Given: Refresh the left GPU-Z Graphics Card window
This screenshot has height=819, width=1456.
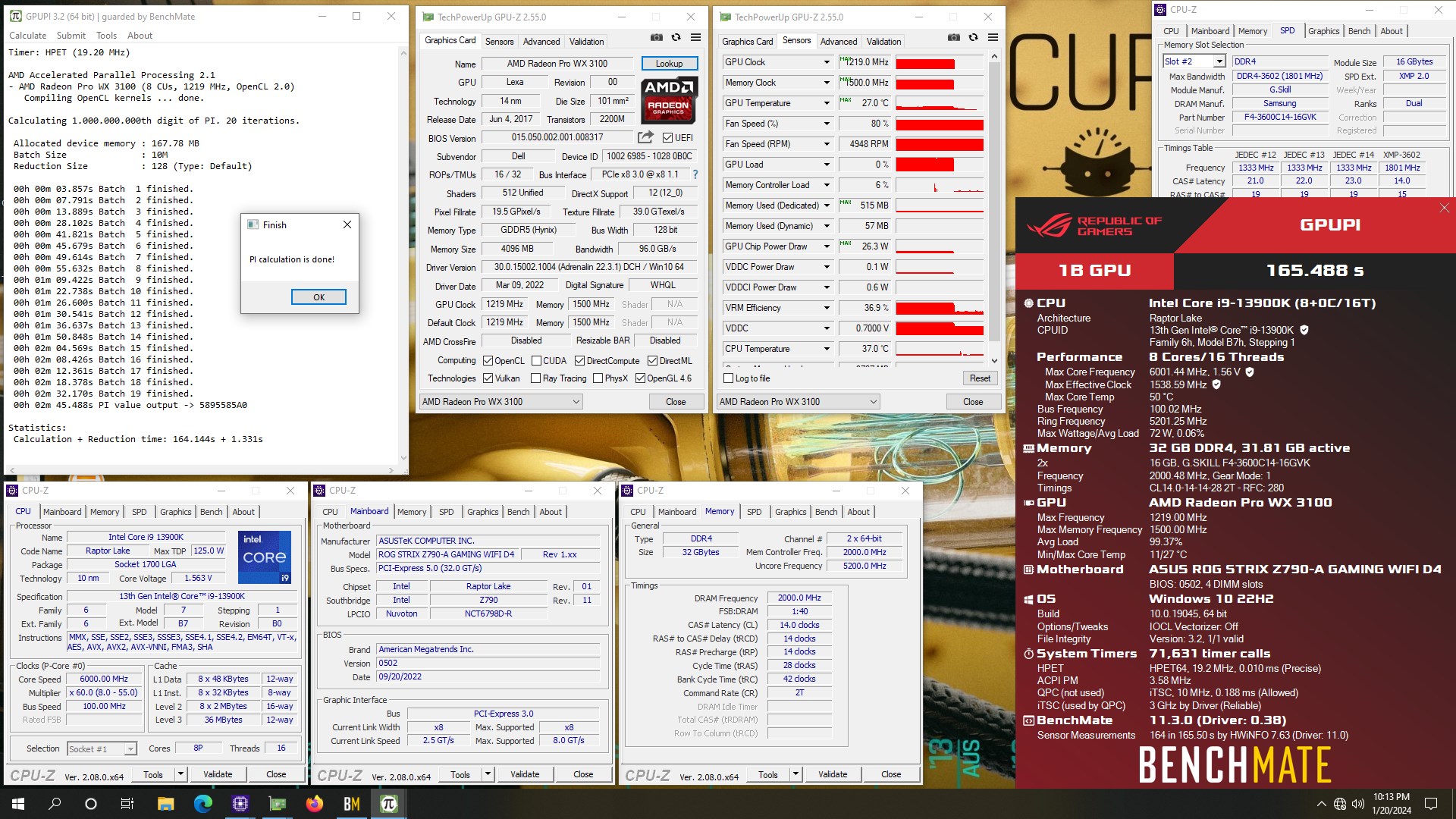Looking at the screenshot, I should click(x=676, y=37).
